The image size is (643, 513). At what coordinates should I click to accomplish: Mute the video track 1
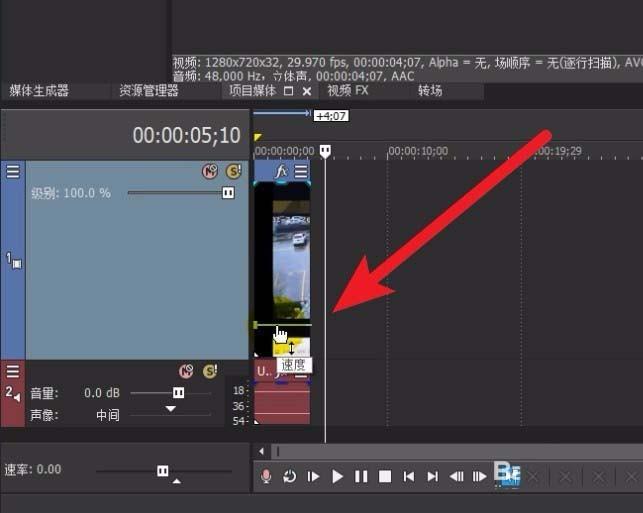[x=210, y=171]
